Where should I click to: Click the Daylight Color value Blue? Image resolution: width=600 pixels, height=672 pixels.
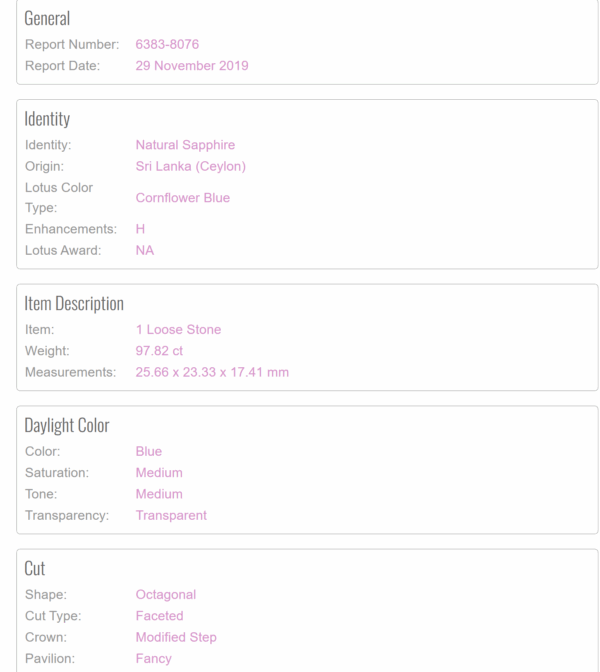click(x=149, y=451)
